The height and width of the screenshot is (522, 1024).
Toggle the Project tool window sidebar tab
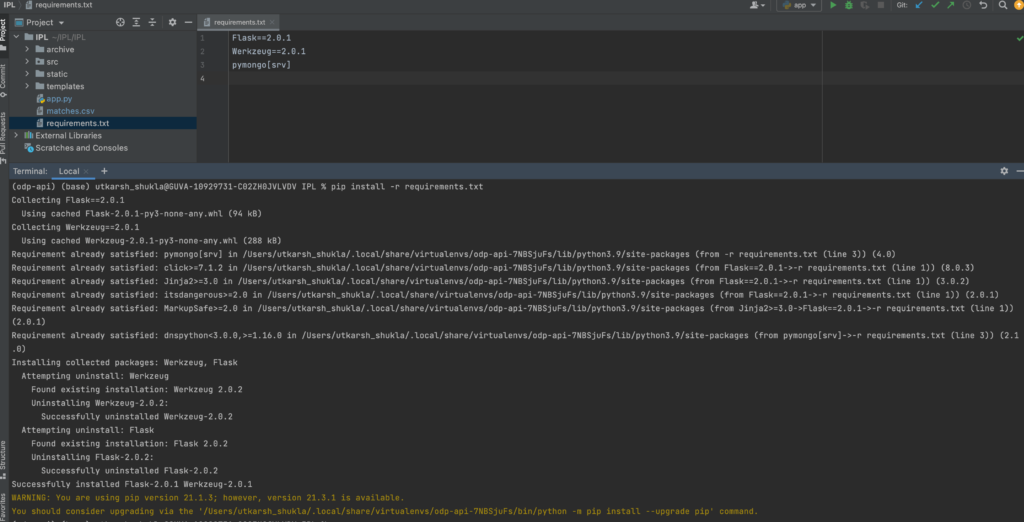(4, 28)
